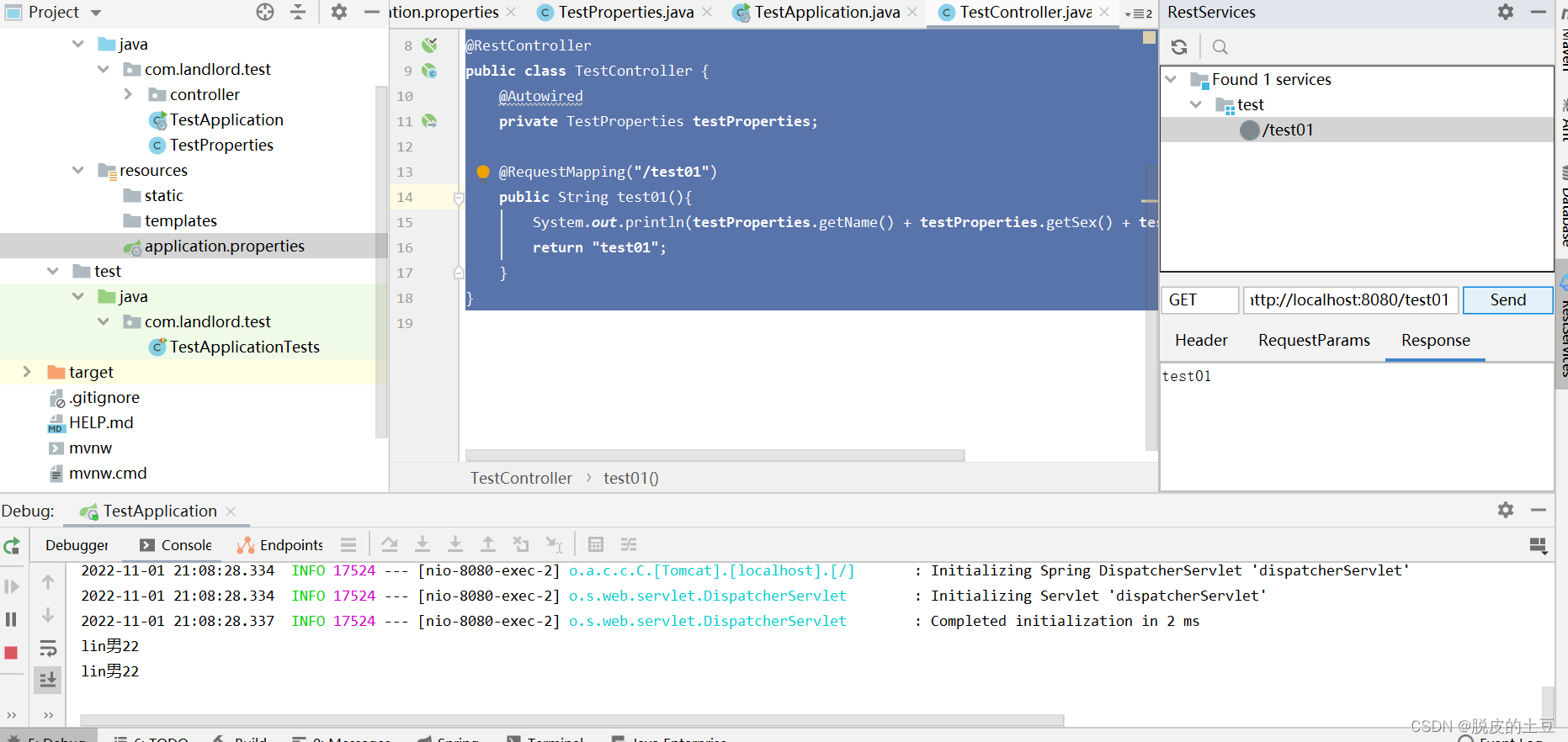
Task: Open RestServices panel settings gear
Action: pyautogui.click(x=1506, y=12)
